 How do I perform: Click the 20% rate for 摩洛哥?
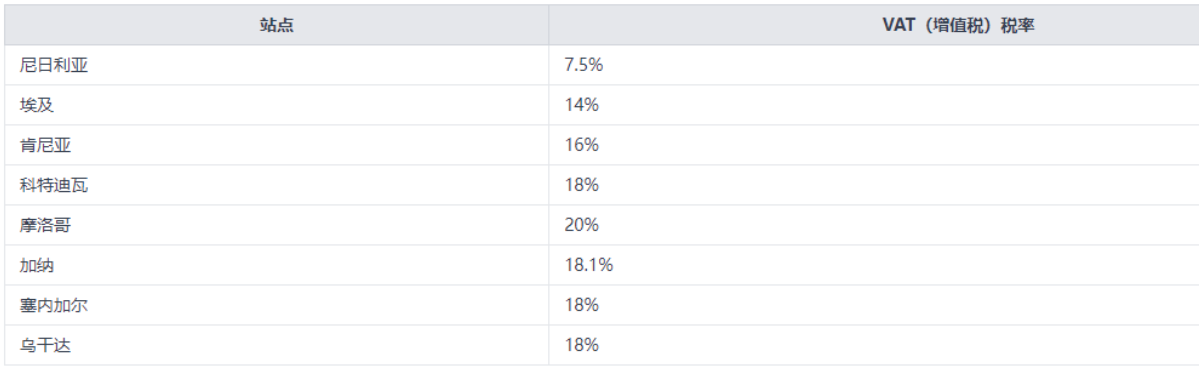(x=581, y=225)
